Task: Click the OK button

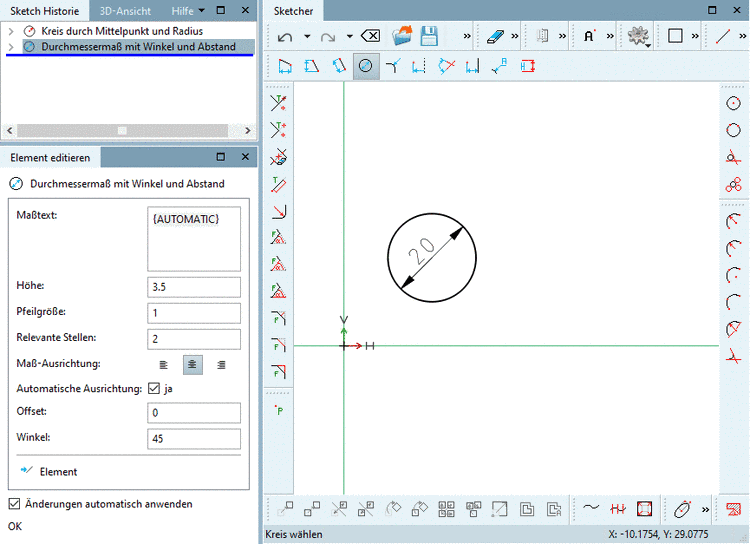Action: tap(15, 526)
